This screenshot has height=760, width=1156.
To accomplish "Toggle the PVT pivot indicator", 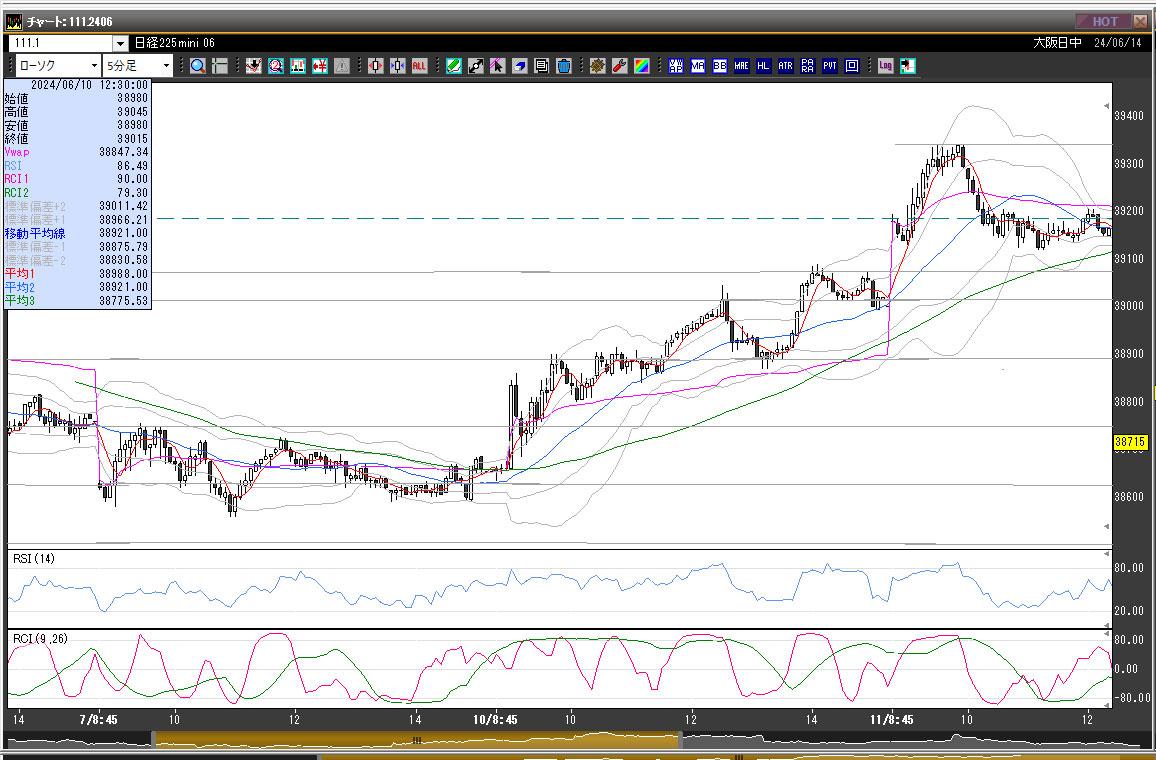I will point(829,66).
